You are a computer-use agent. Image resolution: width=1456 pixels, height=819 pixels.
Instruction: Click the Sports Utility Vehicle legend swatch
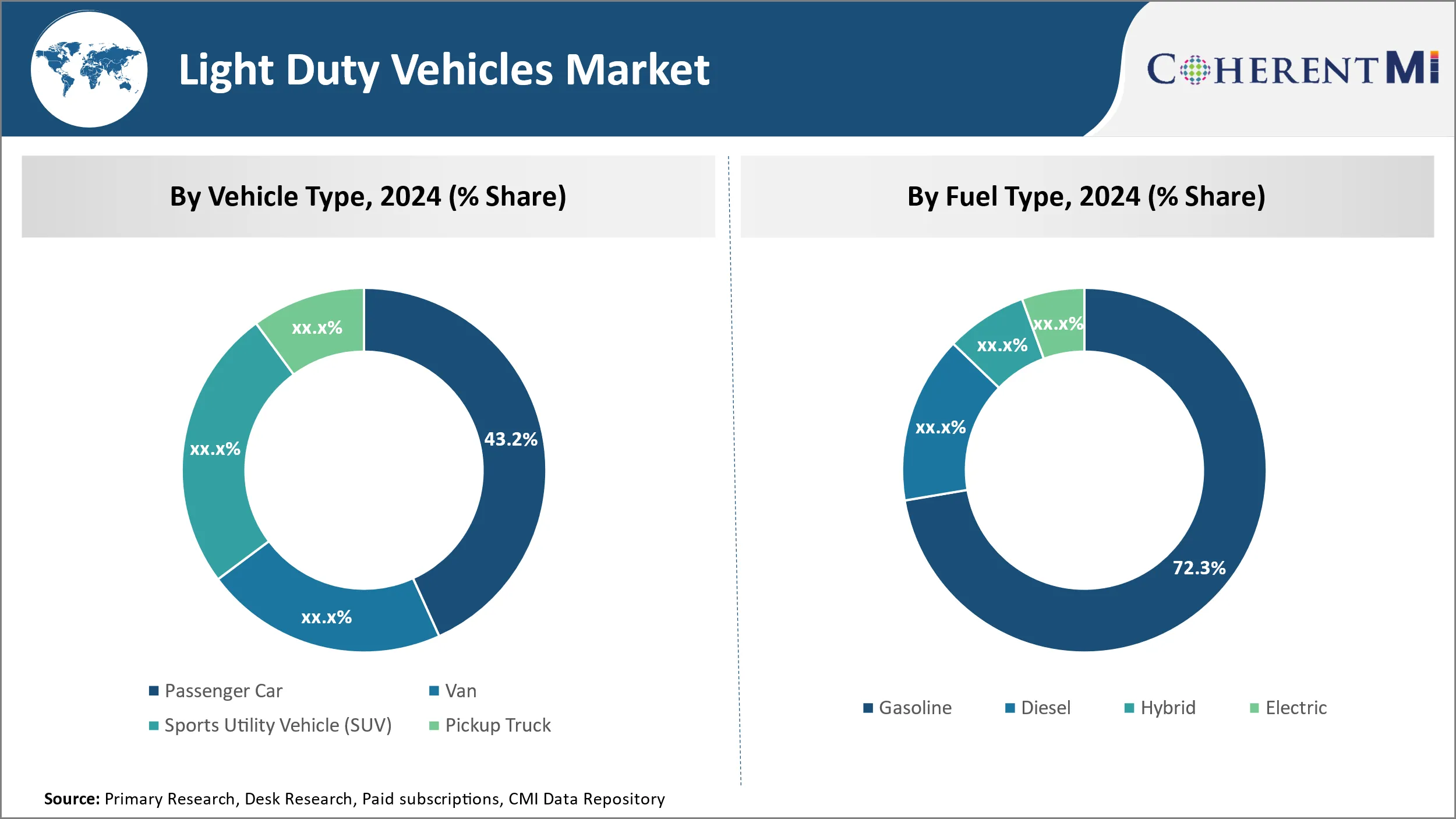(x=154, y=725)
